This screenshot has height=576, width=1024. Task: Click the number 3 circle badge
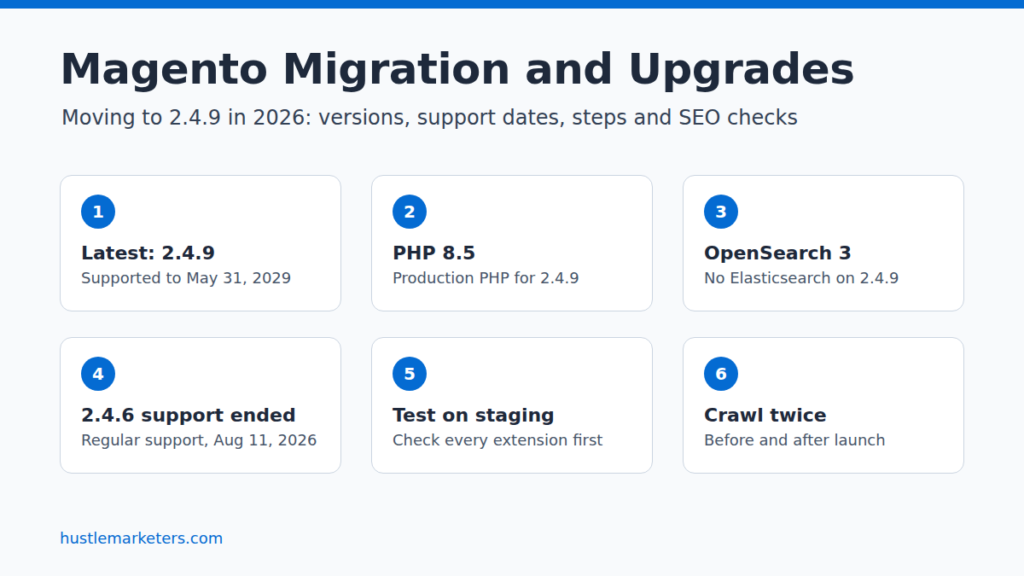point(721,212)
